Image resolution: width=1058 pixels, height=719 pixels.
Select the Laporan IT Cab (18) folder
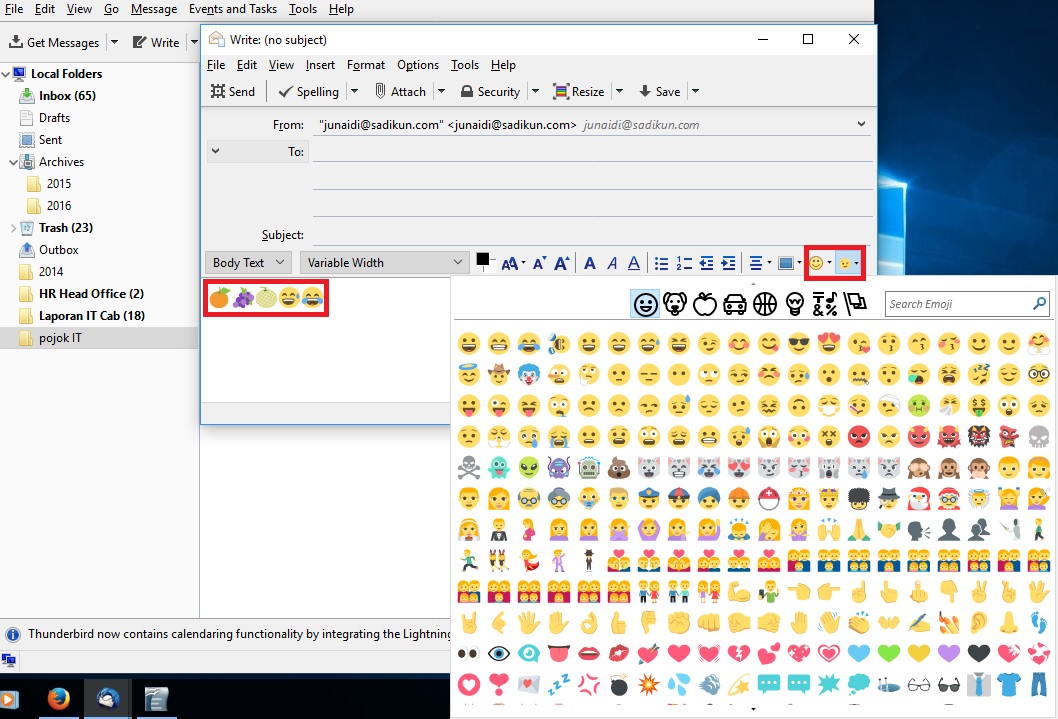coord(92,316)
